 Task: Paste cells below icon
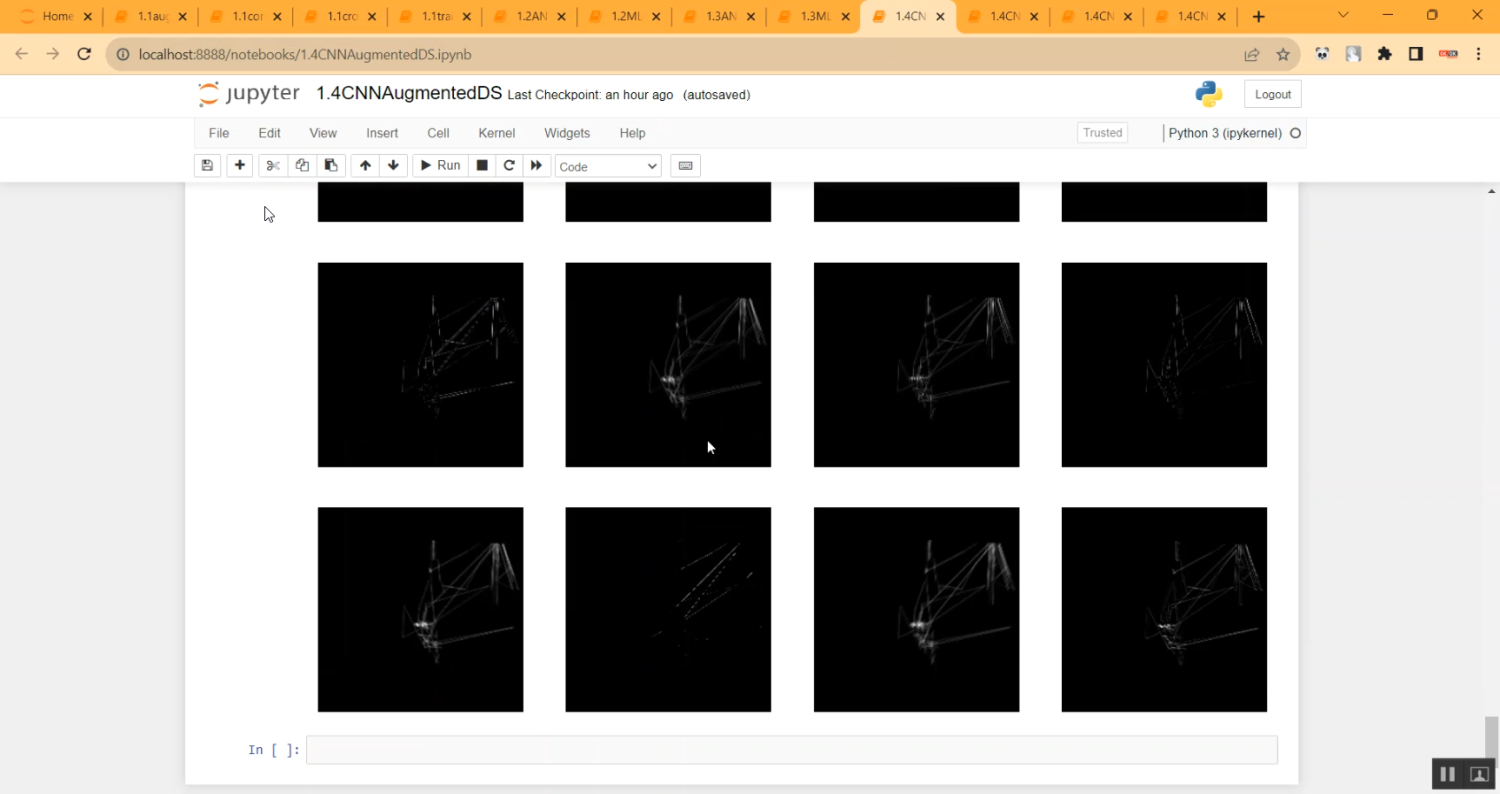pyautogui.click(x=330, y=165)
